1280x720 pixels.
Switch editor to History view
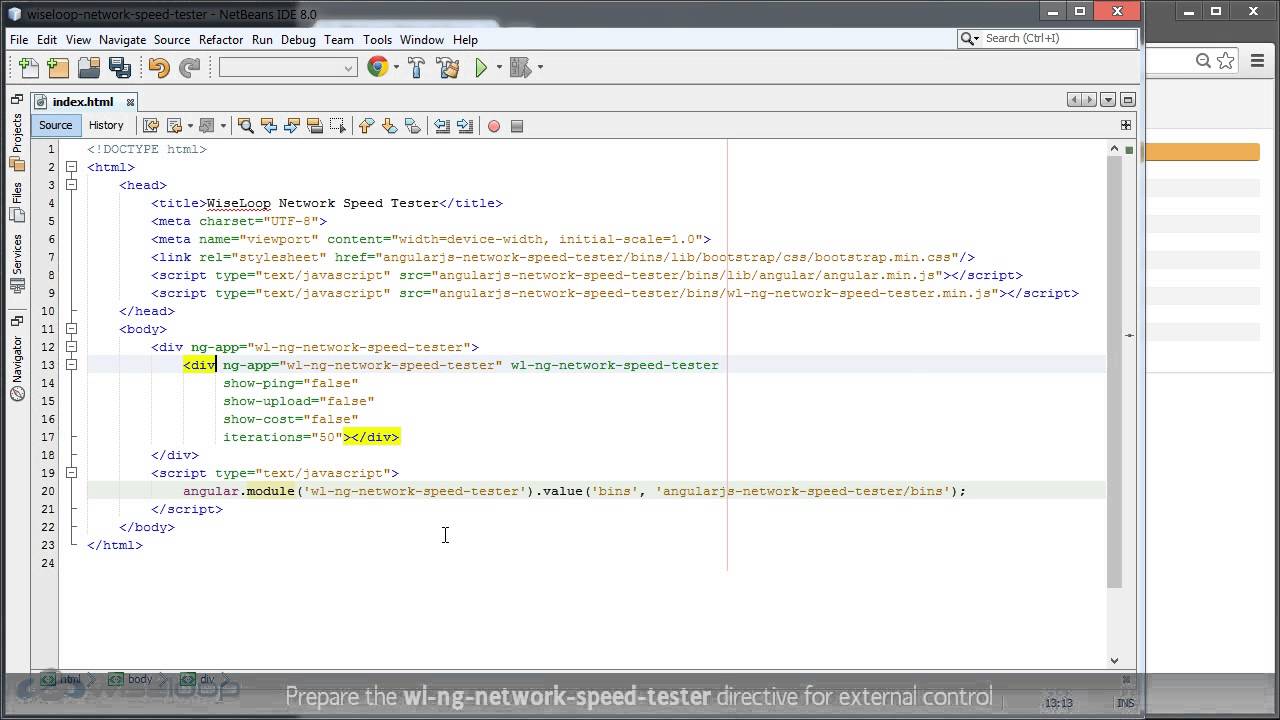coord(106,125)
